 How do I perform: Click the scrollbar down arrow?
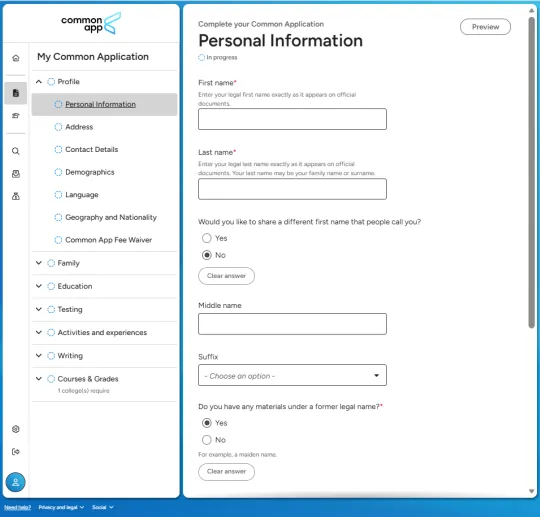[532, 492]
